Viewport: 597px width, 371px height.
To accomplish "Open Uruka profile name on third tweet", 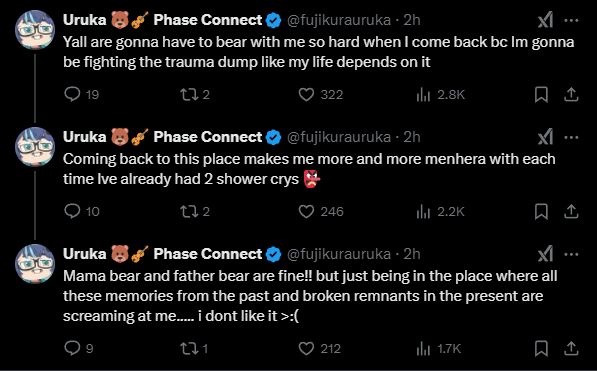I will tap(85, 254).
